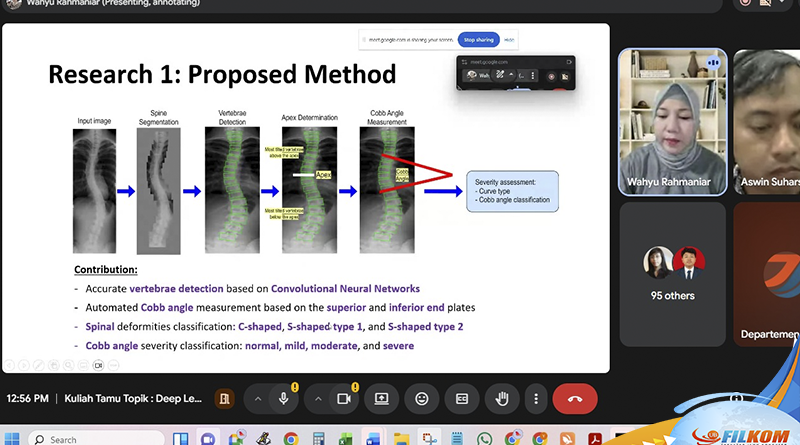Open Google Chrome from the taskbar

291,439
